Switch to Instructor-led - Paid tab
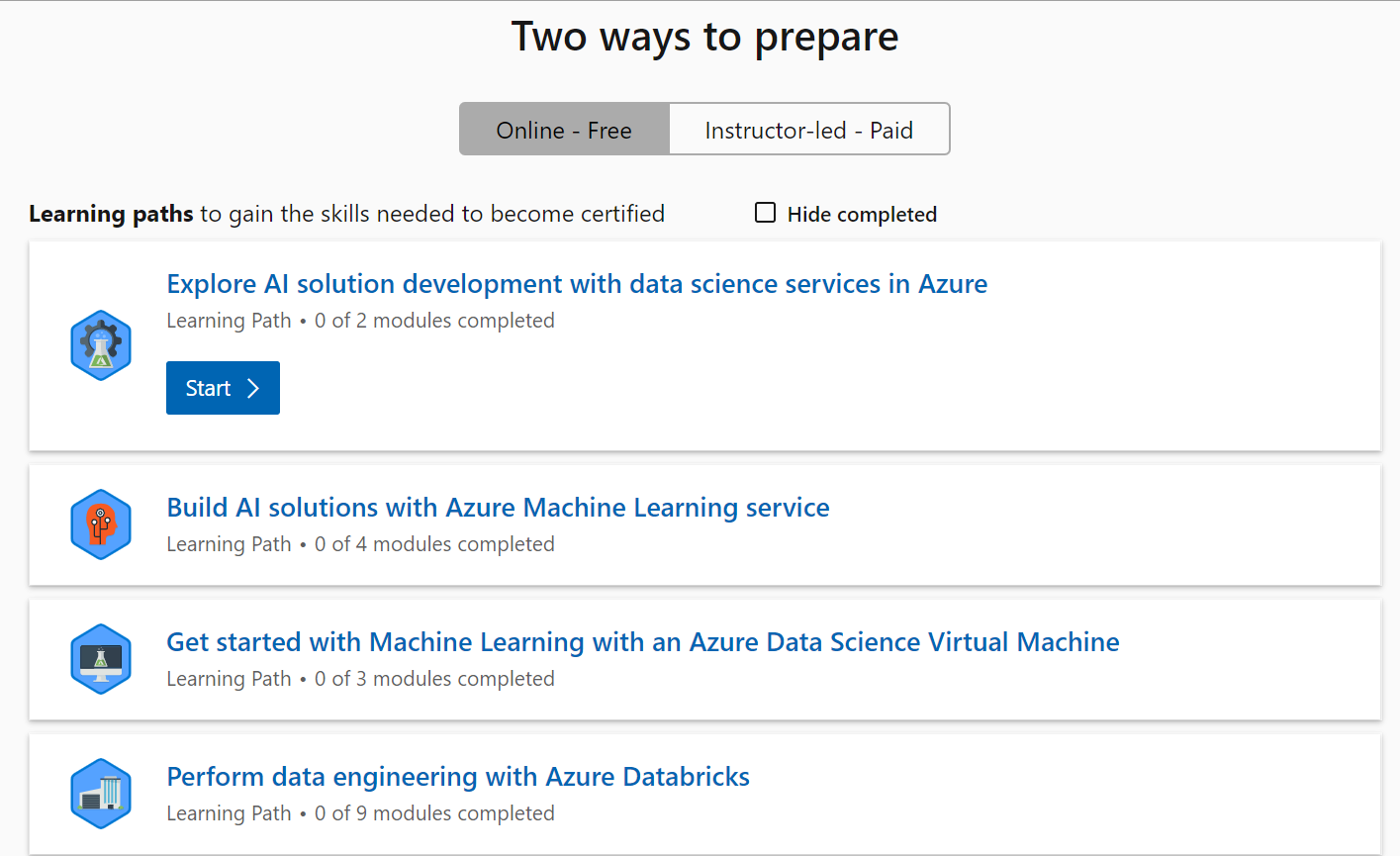Viewport: 1400px width, 856px height. (809, 129)
